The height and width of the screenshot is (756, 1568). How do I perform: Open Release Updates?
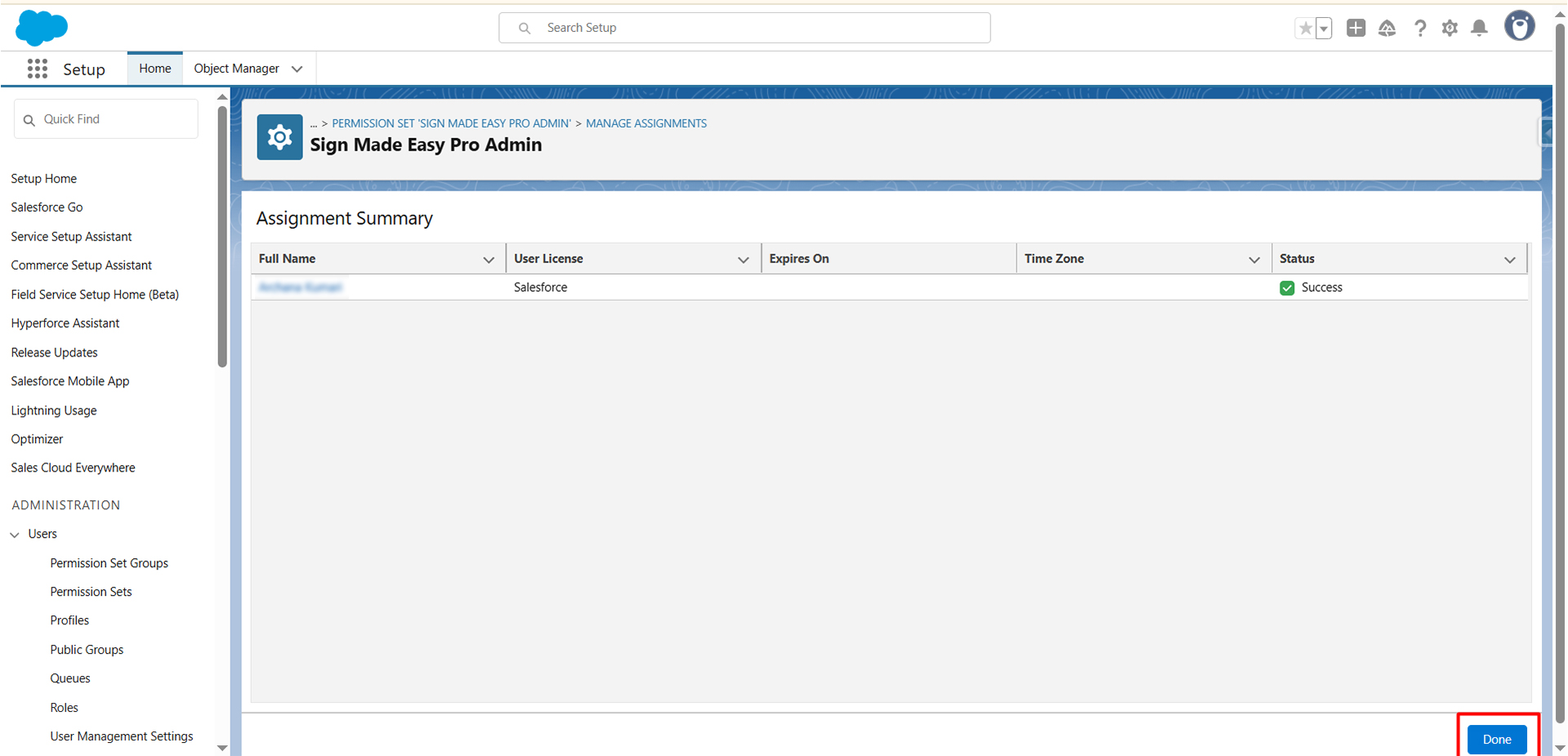(x=54, y=352)
